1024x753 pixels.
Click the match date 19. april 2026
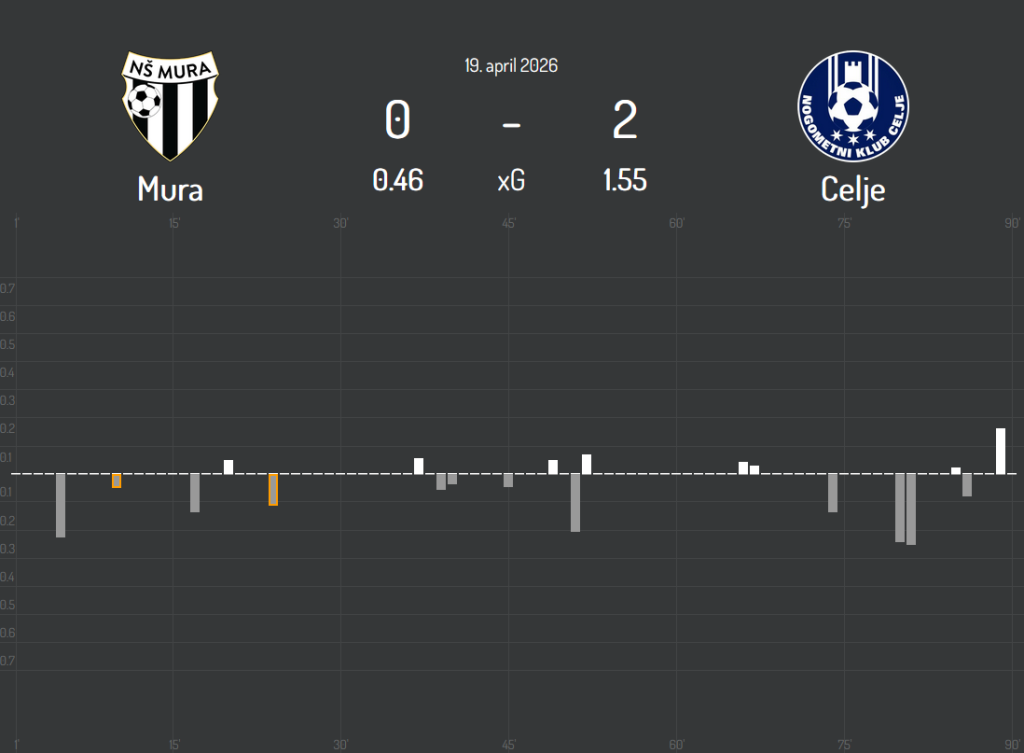point(511,66)
